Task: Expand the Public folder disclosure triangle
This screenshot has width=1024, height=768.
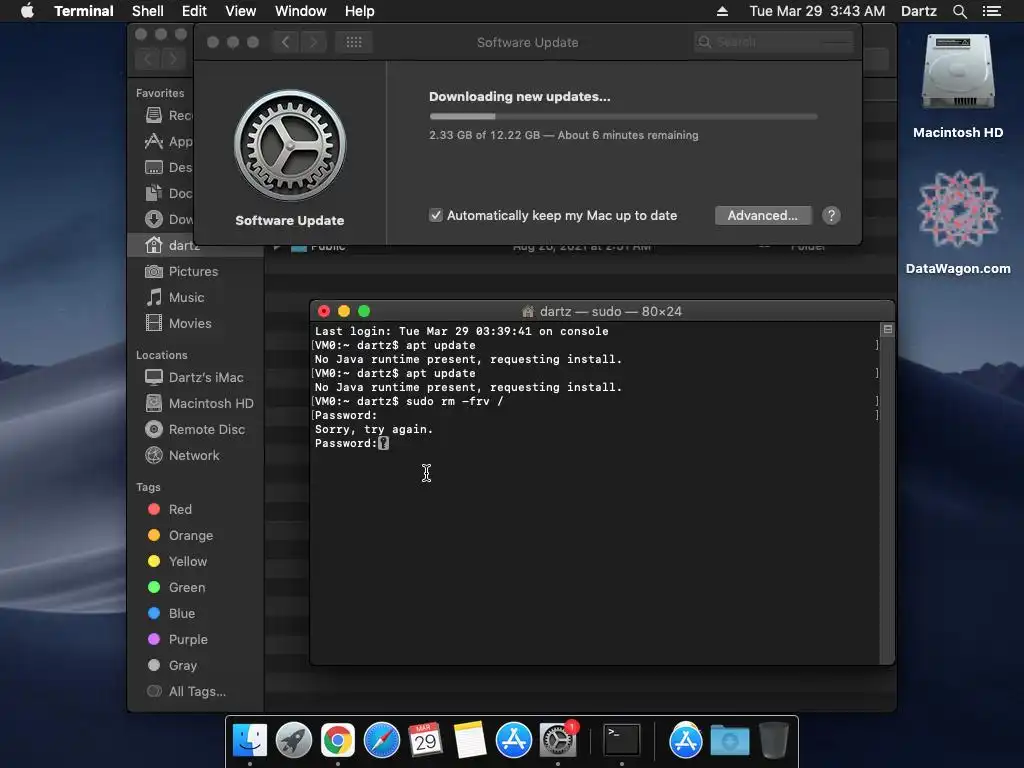Action: 277,248
